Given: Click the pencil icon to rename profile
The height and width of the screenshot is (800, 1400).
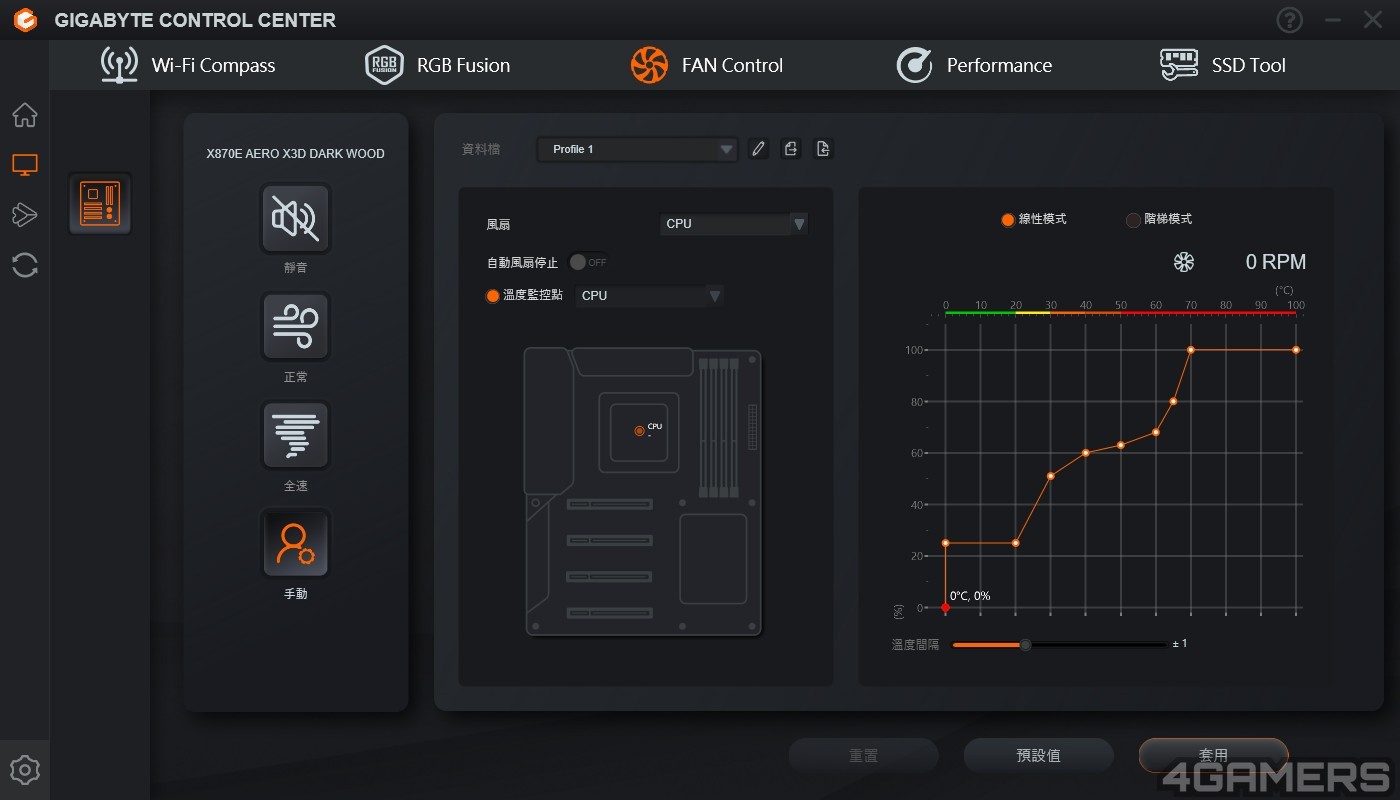Looking at the screenshot, I should [758, 149].
